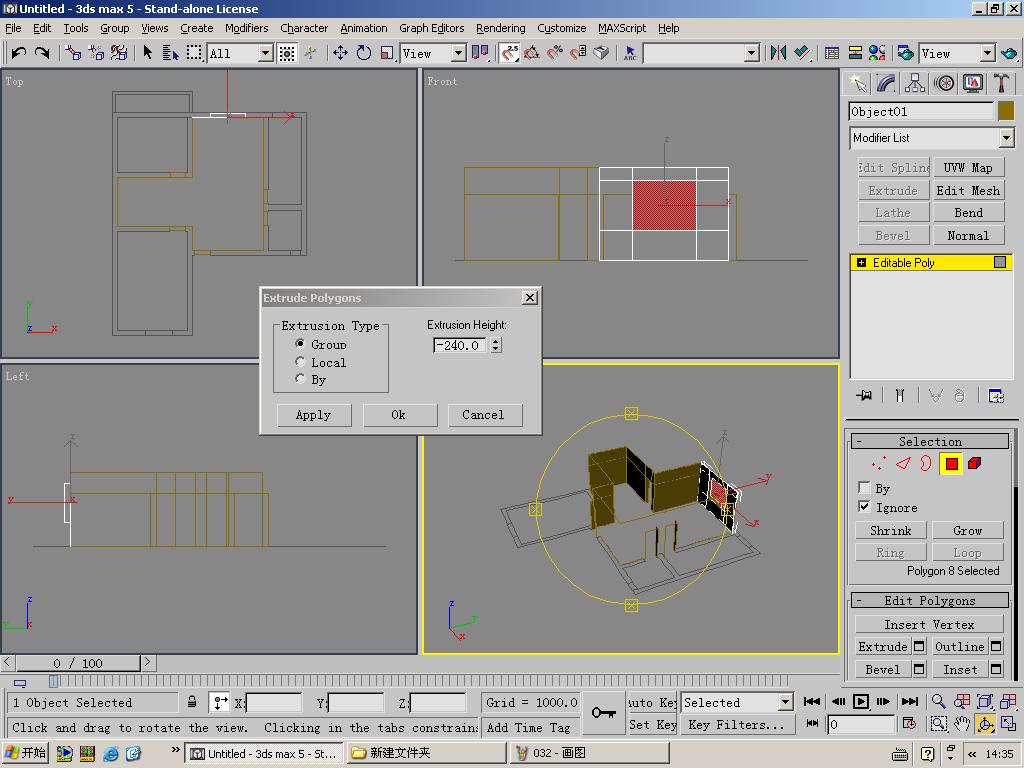Open the All selection filter dropdown
Screen dimensions: 1024x768
coord(266,53)
